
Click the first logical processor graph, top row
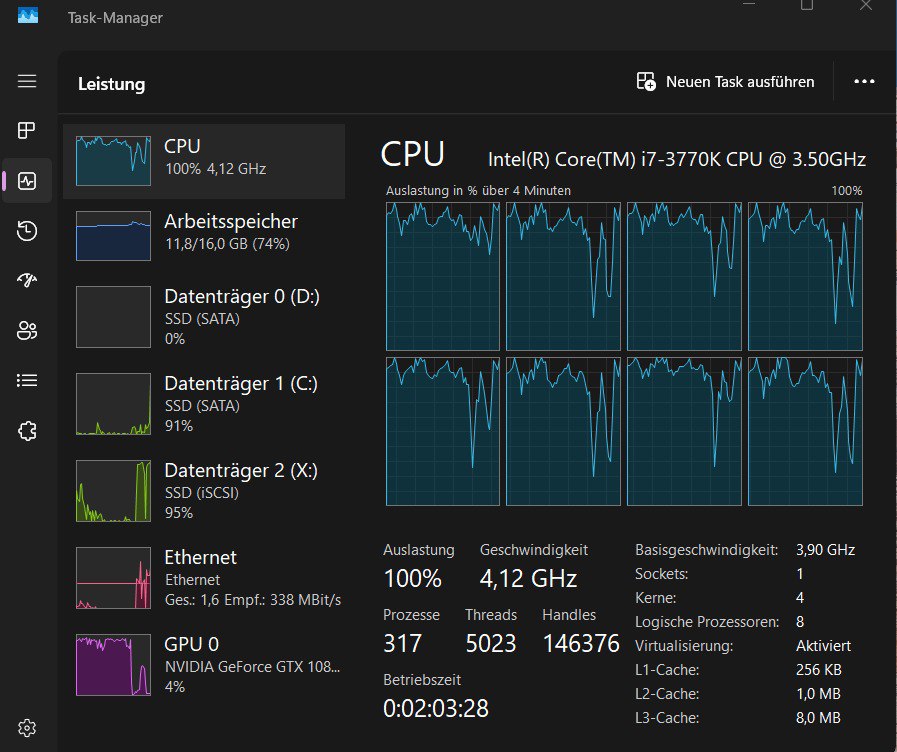[443, 276]
